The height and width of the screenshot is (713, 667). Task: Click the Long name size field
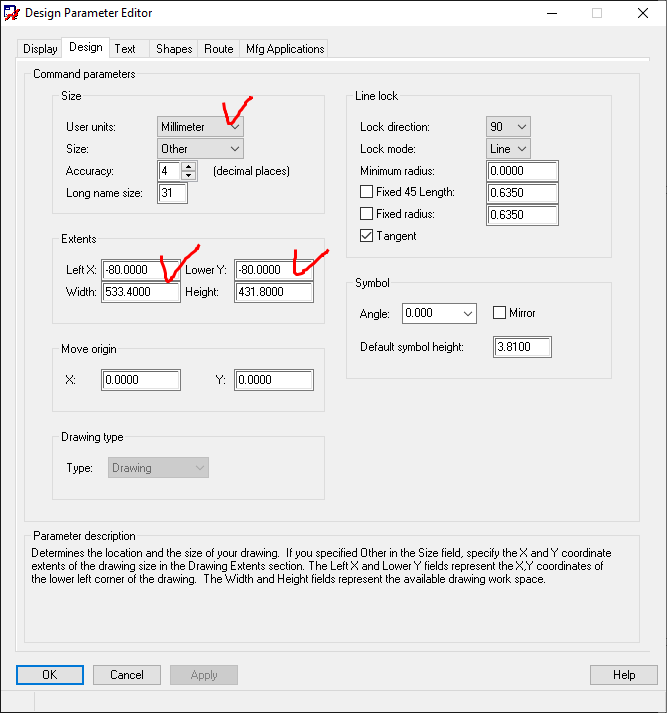pyautogui.click(x=172, y=193)
